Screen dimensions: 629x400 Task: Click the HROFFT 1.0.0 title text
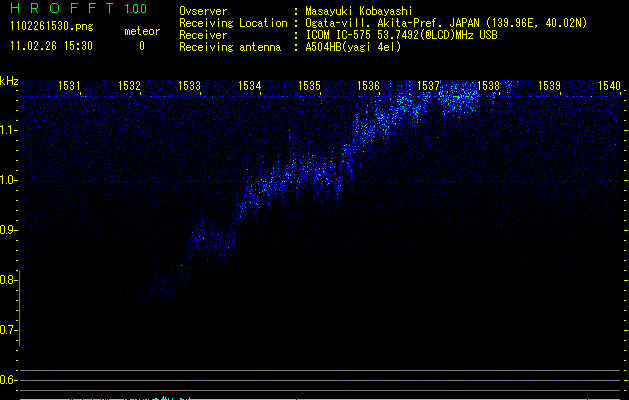point(79,8)
